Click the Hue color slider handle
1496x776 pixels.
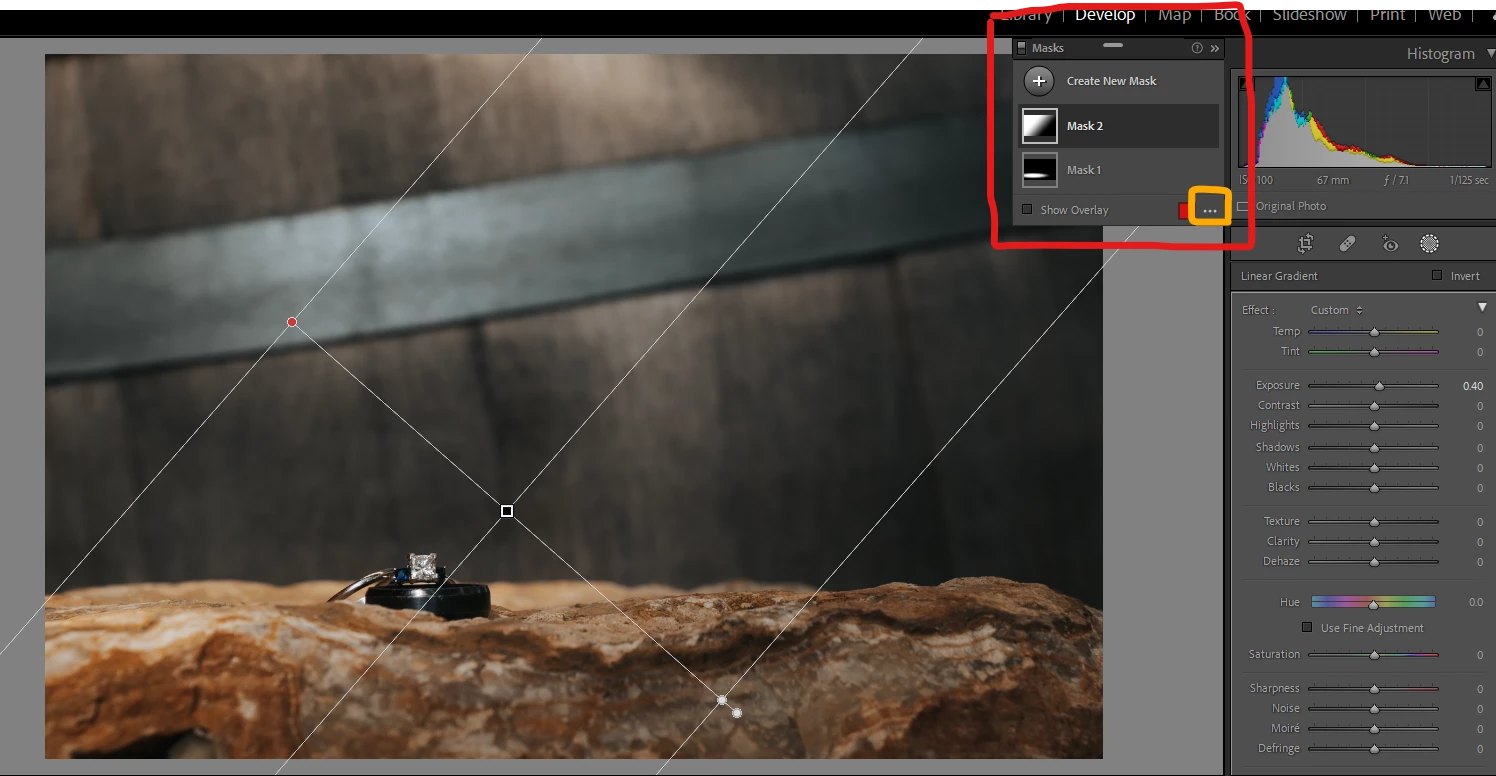coord(1374,604)
